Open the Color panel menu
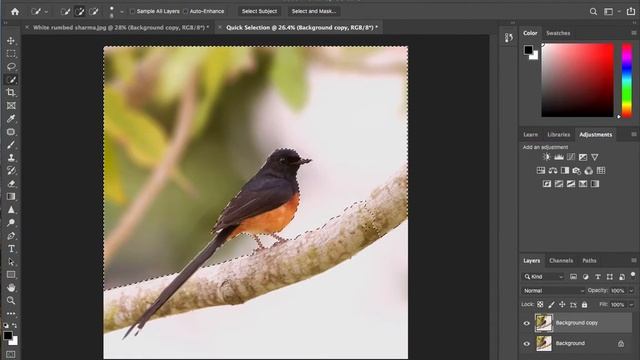The image size is (640, 360). tap(633, 33)
